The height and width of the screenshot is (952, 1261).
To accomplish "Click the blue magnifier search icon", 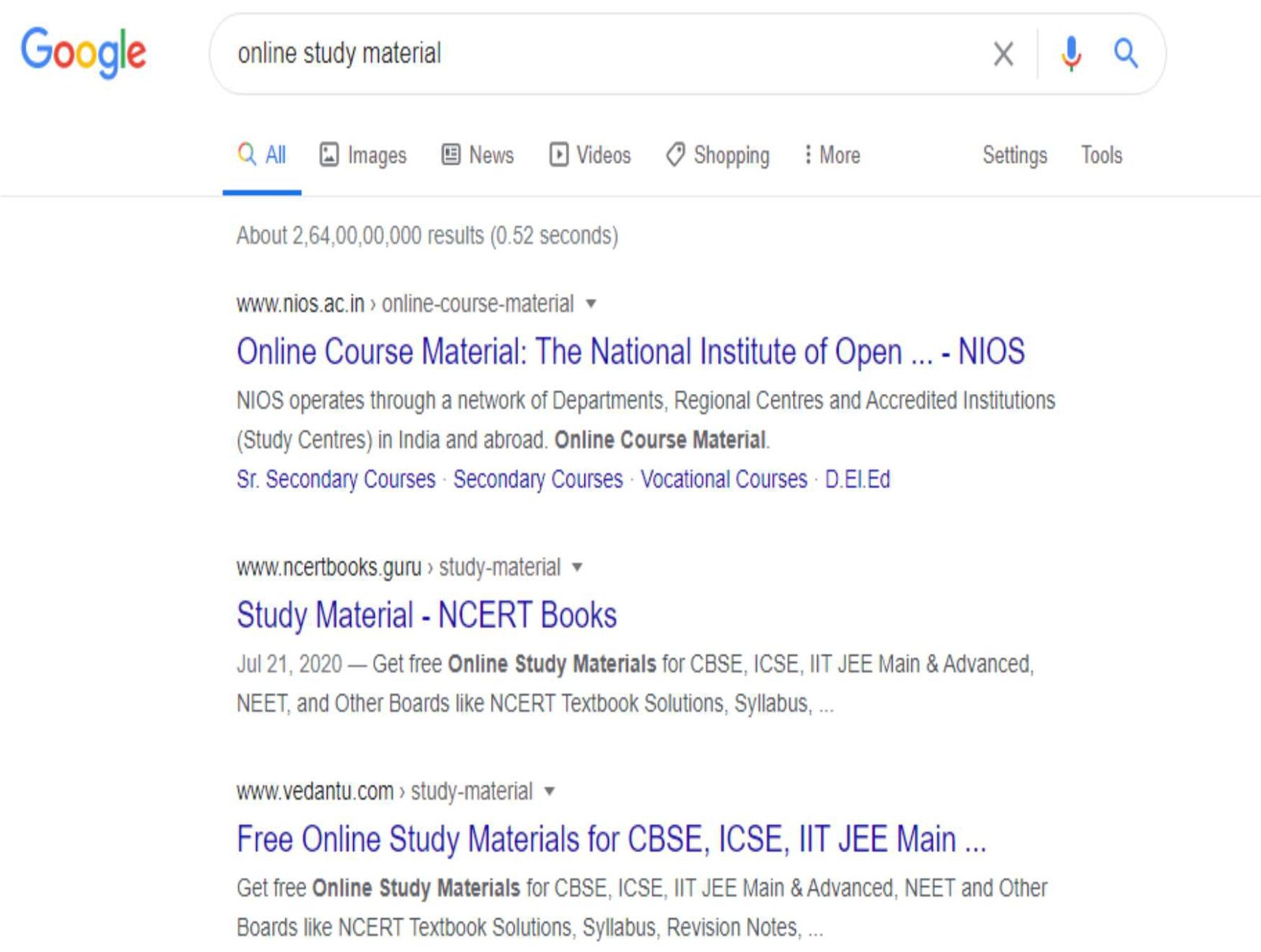I will point(1125,54).
